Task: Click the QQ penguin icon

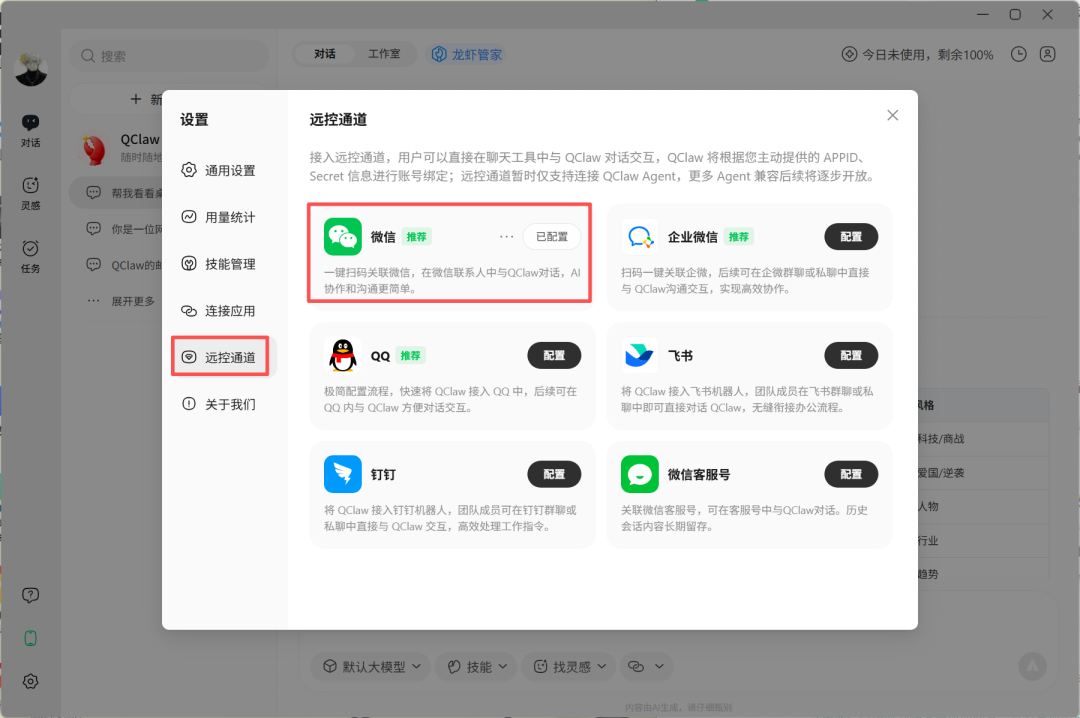Action: point(342,356)
